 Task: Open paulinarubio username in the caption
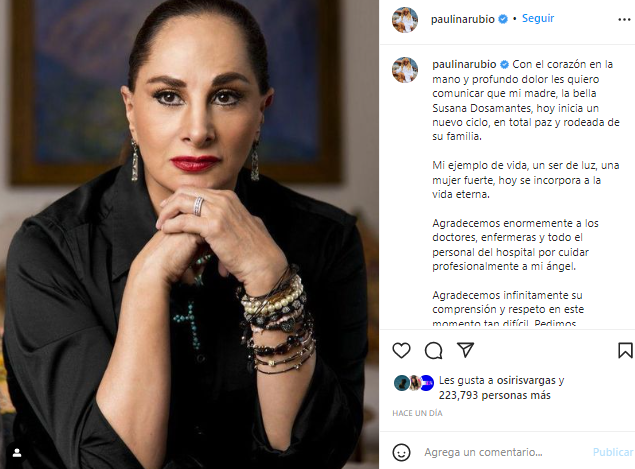pyautogui.click(x=464, y=64)
